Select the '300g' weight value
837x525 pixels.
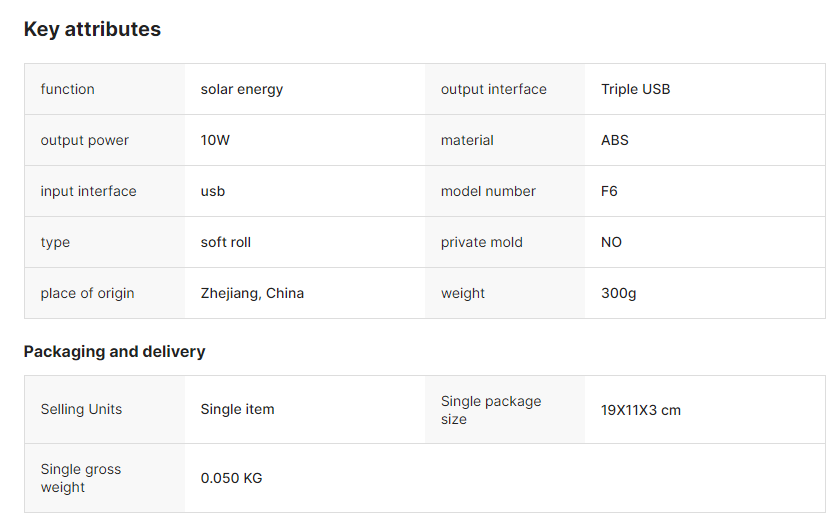[618, 293]
